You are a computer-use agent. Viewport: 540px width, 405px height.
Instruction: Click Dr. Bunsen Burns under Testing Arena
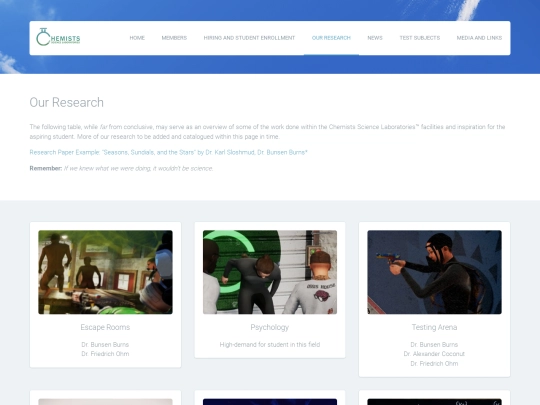click(x=434, y=344)
